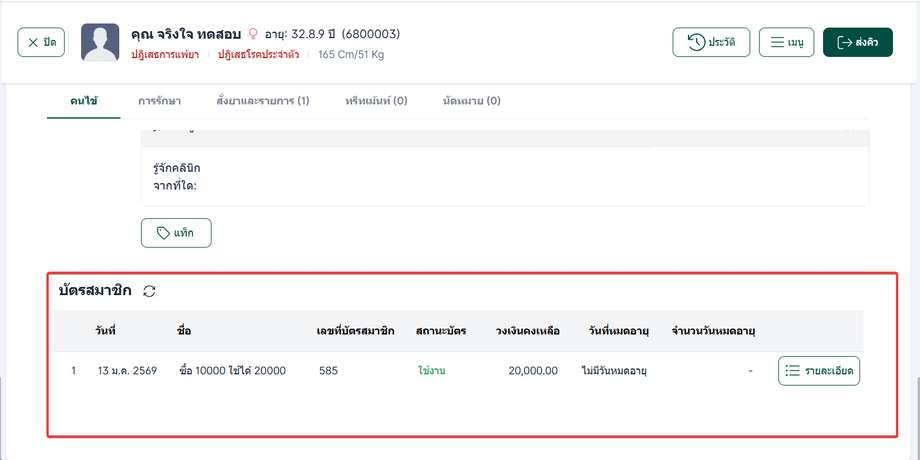This screenshot has height=460, width=920.
Task: Click the 165 Cm/51 Kg value
Action: (351, 55)
